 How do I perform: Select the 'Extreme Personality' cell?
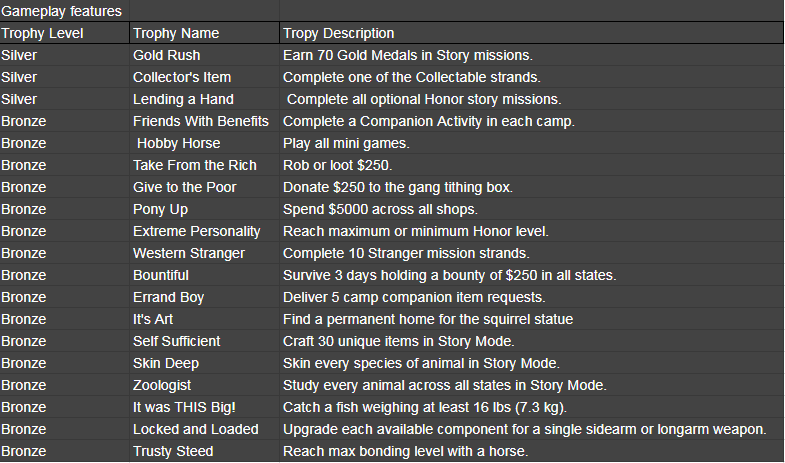pyautogui.click(x=196, y=231)
